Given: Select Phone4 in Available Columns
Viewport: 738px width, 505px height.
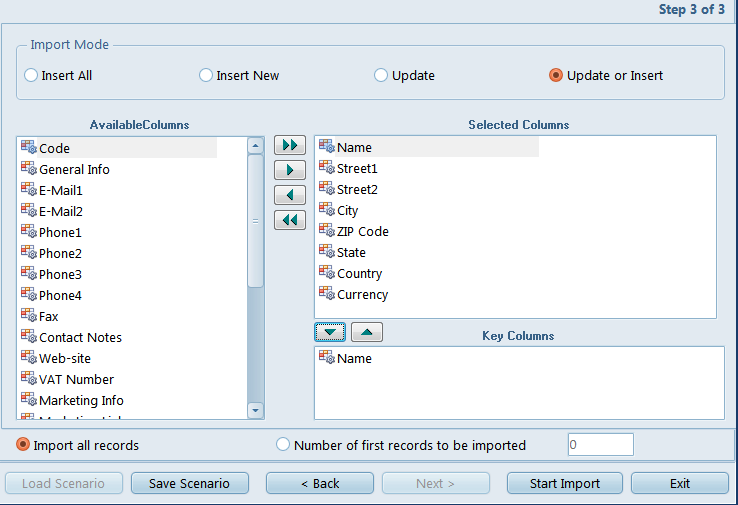Looking at the screenshot, I should [x=60, y=296].
